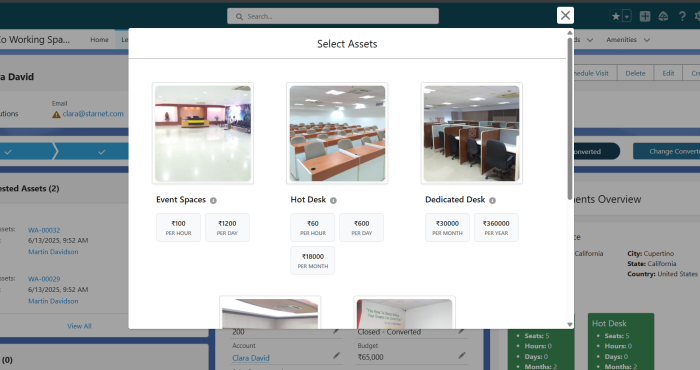Select the Hot Desk image

click(337, 133)
